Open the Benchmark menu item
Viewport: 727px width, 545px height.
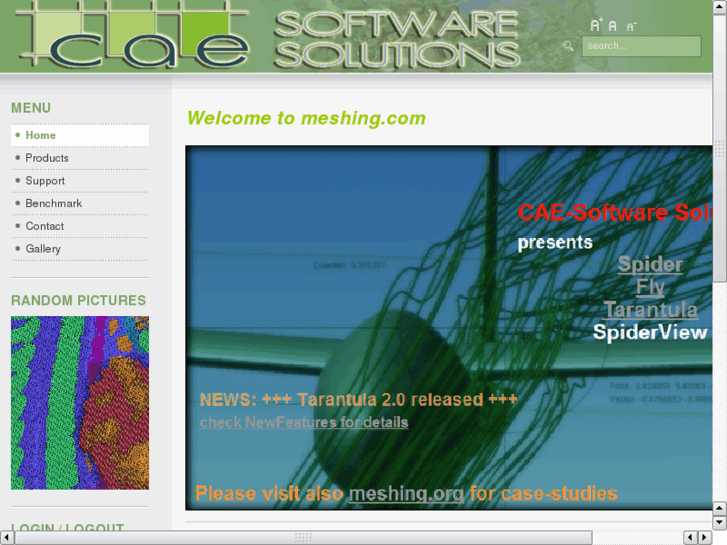click(x=80, y=204)
